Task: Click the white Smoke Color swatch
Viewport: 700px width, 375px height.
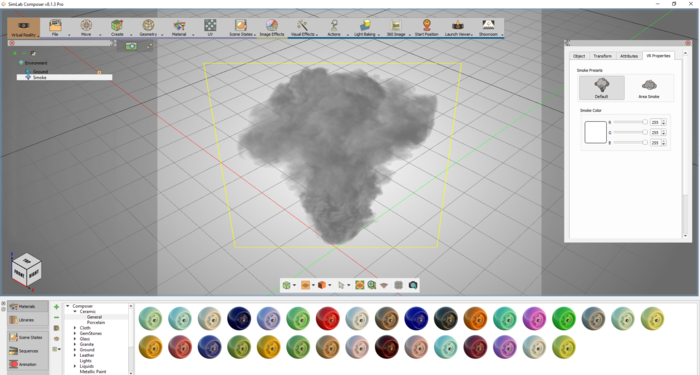Action: 596,132
